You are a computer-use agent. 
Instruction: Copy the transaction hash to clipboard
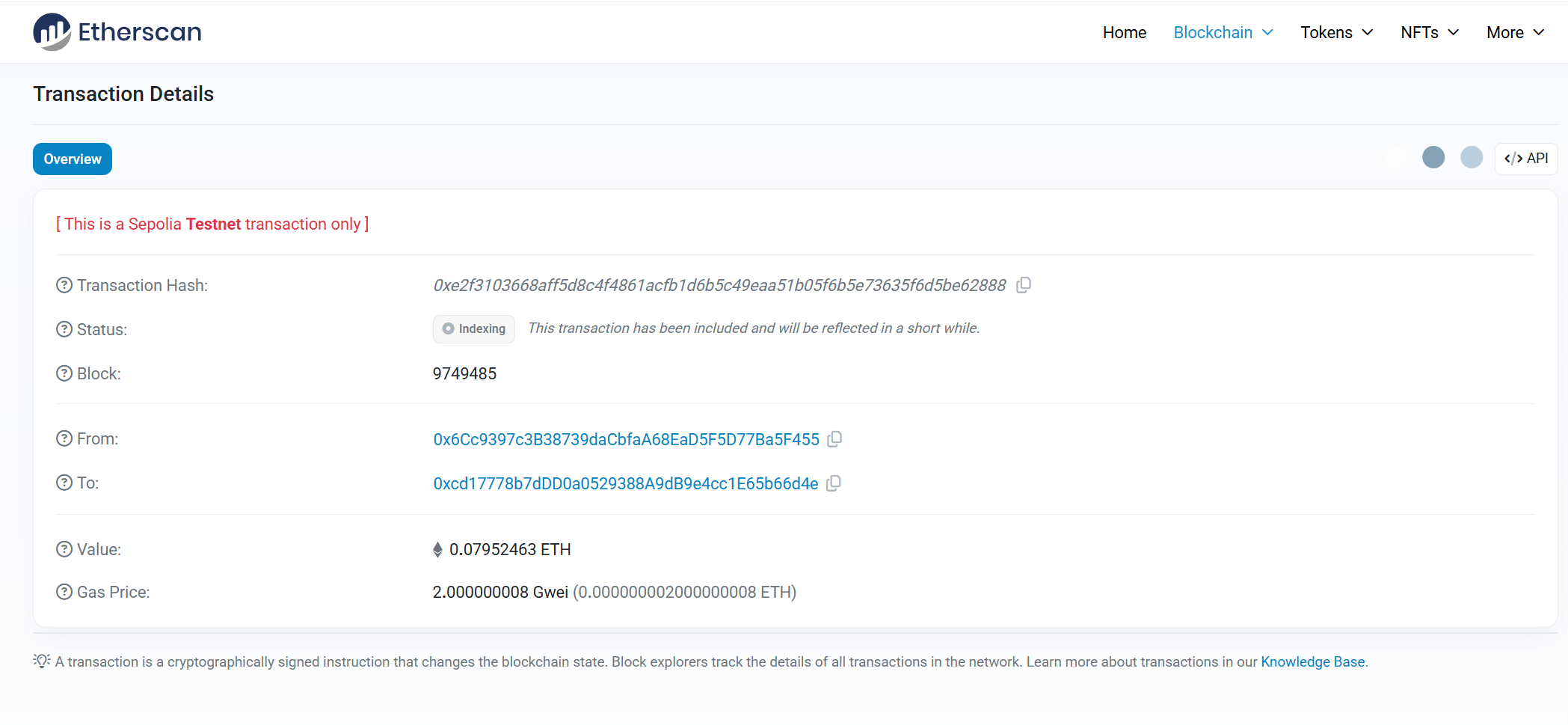(x=1024, y=285)
